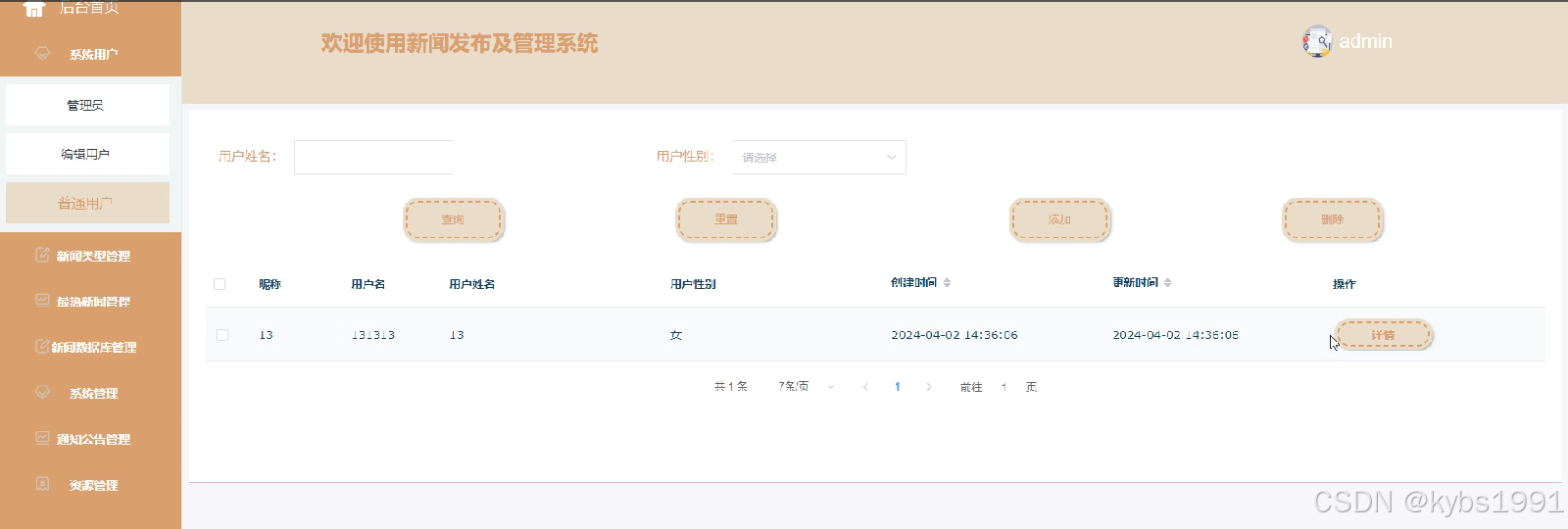
Task: Click the 操作 column header
Action: pyautogui.click(x=1344, y=284)
